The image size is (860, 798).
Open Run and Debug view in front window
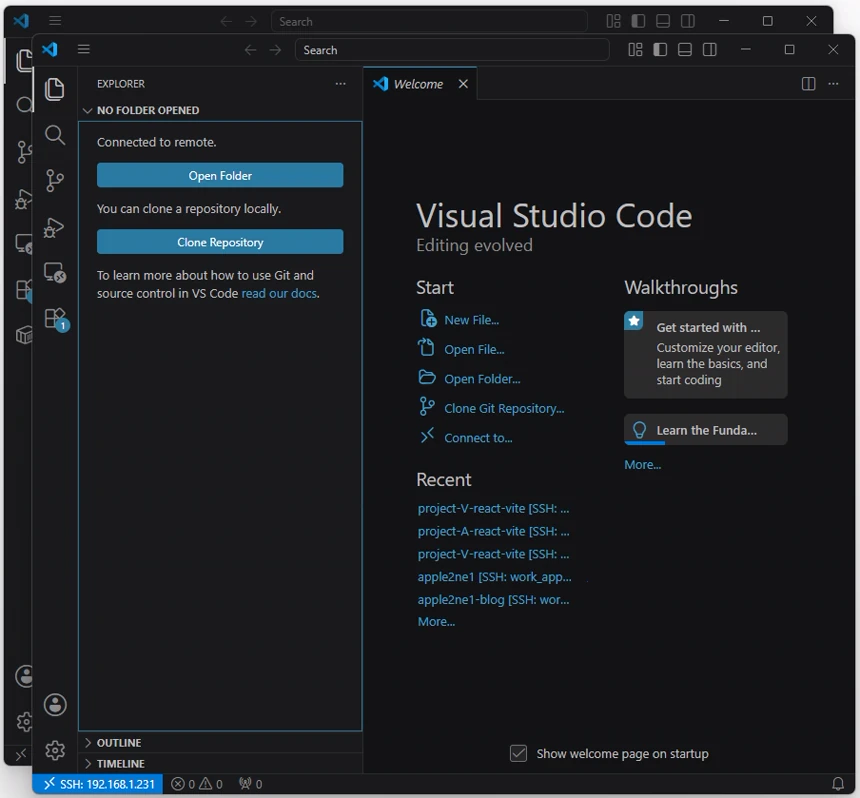click(x=54, y=227)
